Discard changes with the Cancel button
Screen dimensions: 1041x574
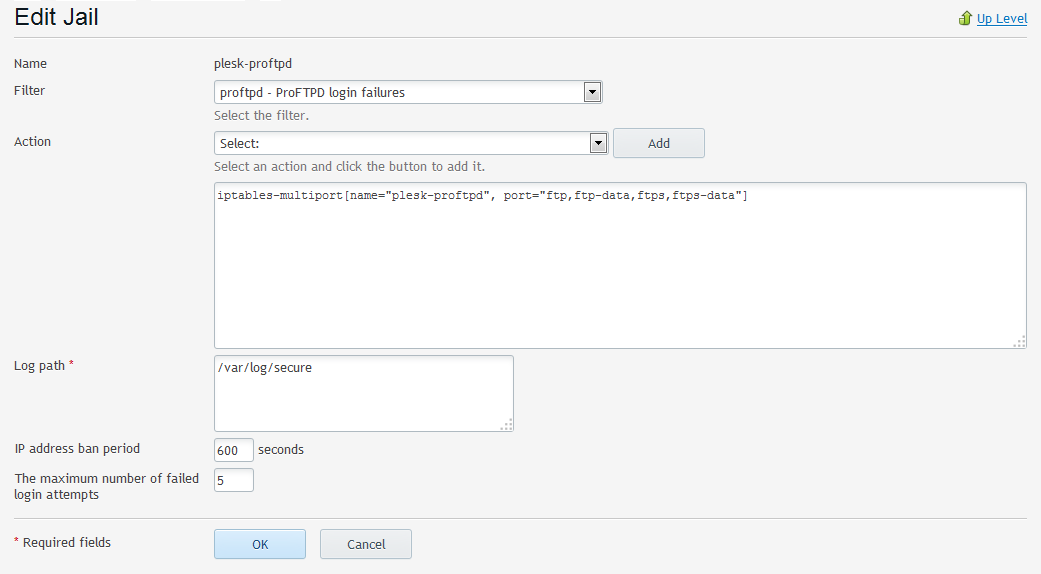(366, 544)
